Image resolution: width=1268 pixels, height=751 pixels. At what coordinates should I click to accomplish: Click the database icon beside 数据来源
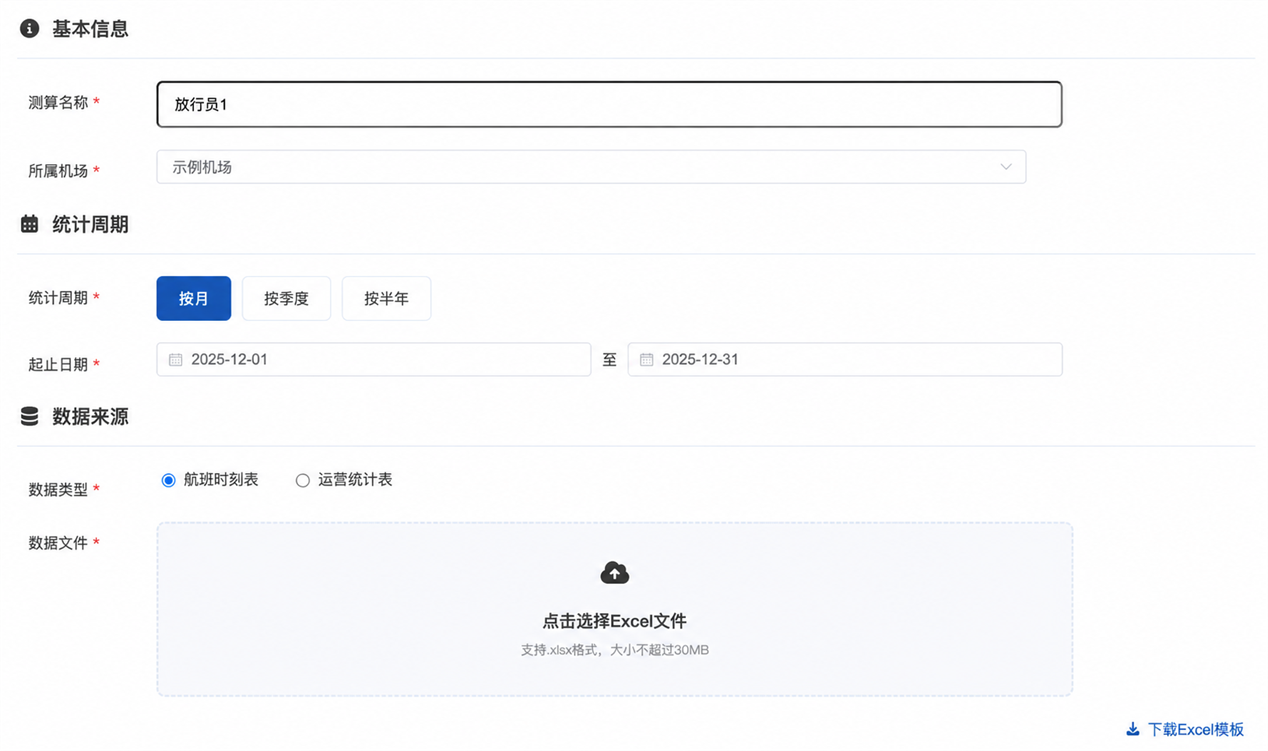click(30, 417)
